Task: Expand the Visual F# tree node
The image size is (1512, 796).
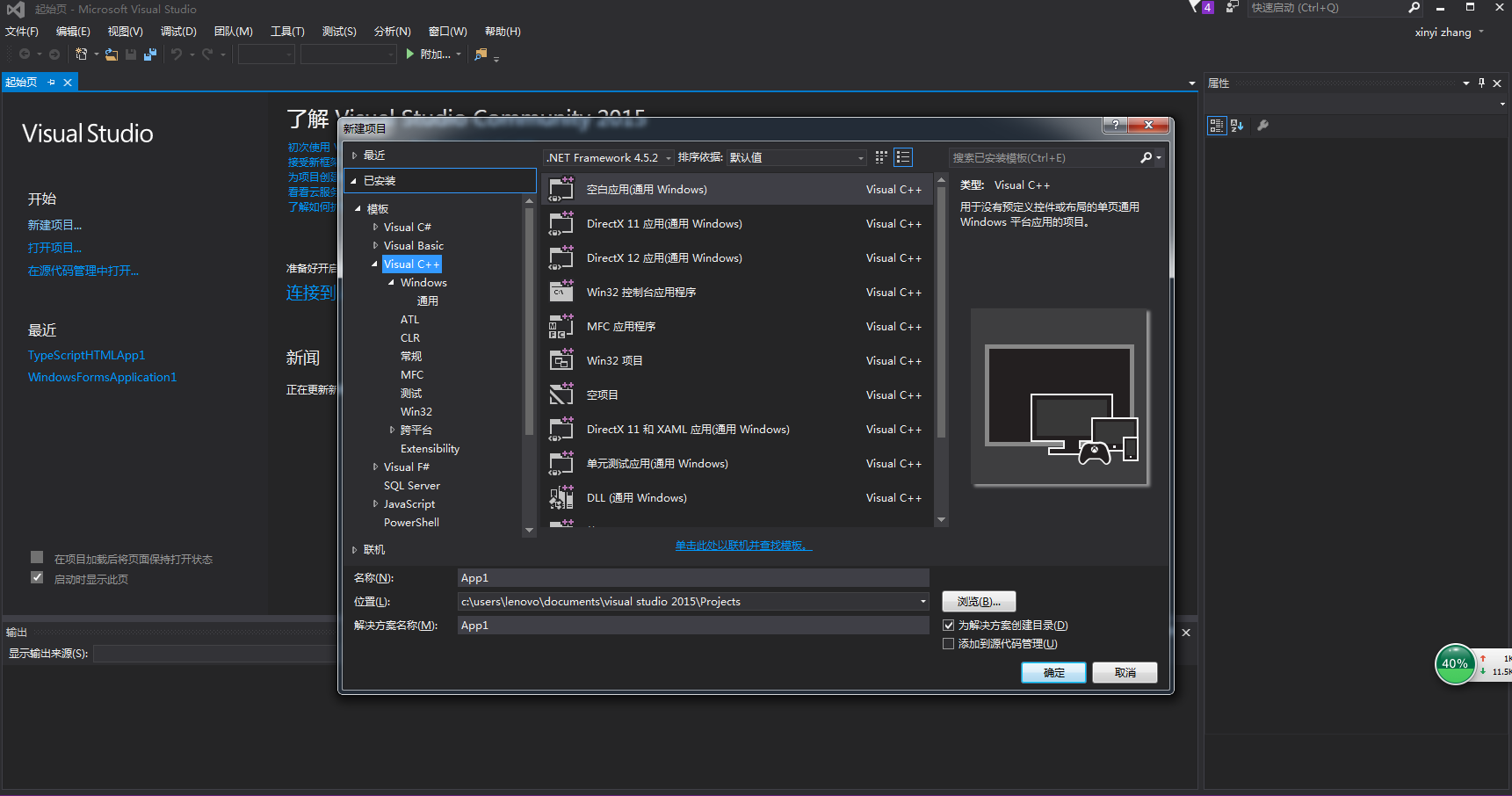Action: pos(376,467)
